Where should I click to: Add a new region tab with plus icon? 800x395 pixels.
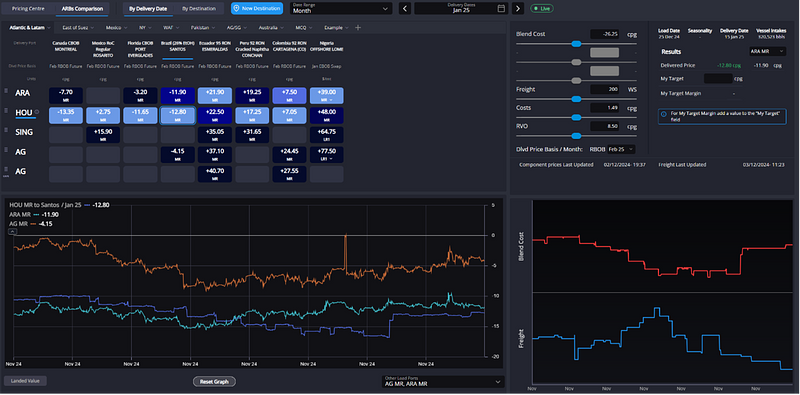(x=358, y=28)
